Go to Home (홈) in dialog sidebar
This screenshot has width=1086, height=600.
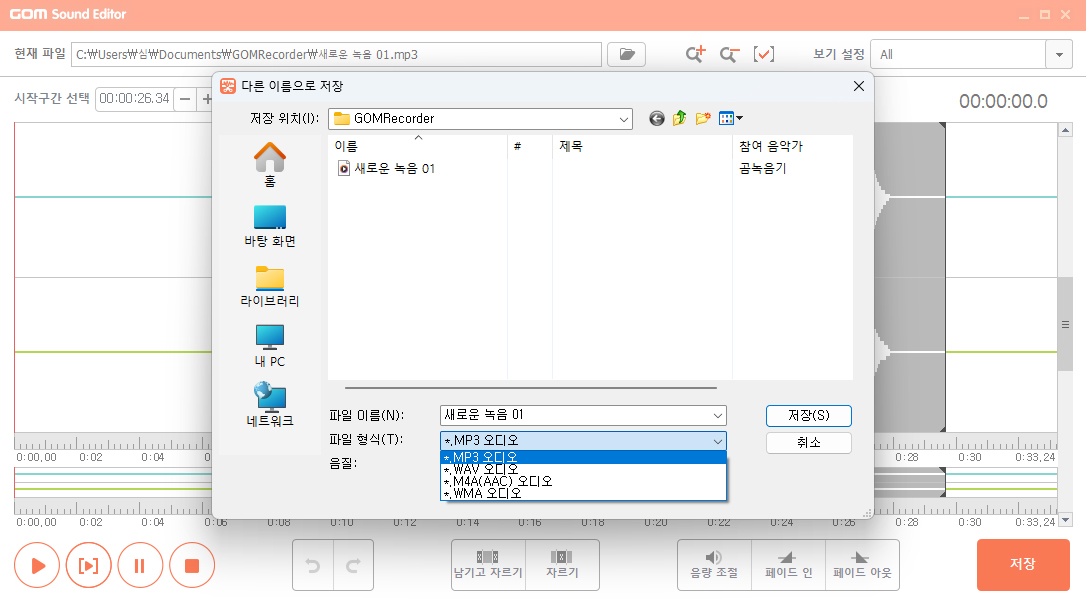pyautogui.click(x=269, y=165)
